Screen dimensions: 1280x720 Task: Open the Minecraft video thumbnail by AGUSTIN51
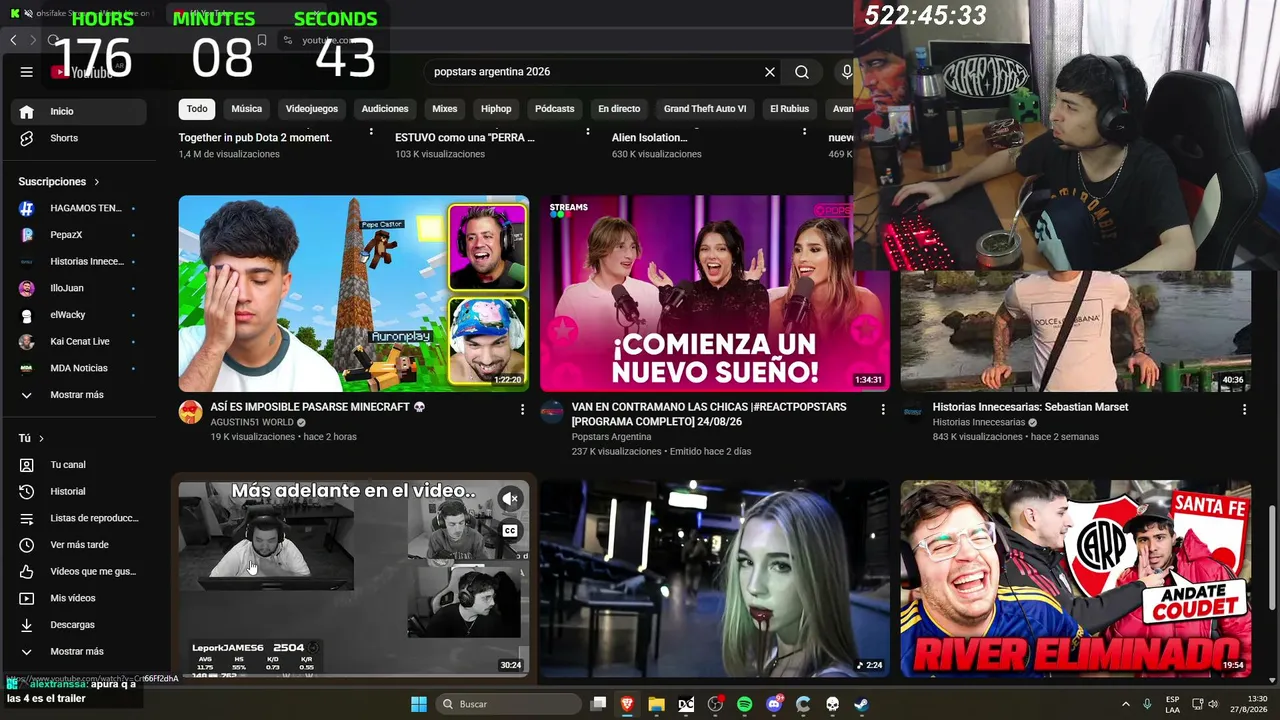point(354,293)
